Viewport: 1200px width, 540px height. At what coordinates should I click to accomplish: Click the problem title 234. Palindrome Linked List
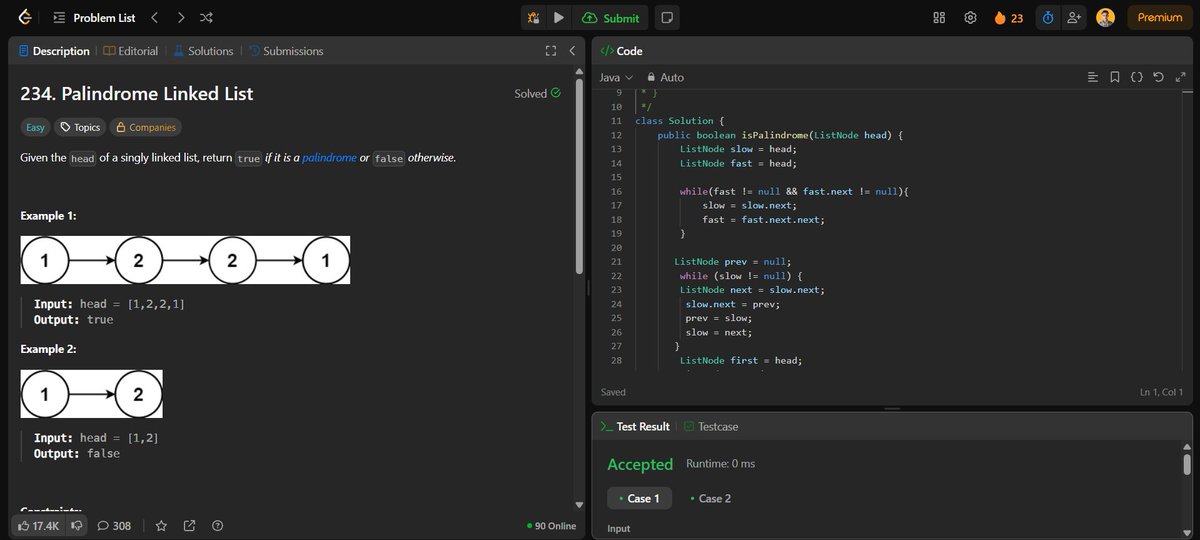coord(137,94)
